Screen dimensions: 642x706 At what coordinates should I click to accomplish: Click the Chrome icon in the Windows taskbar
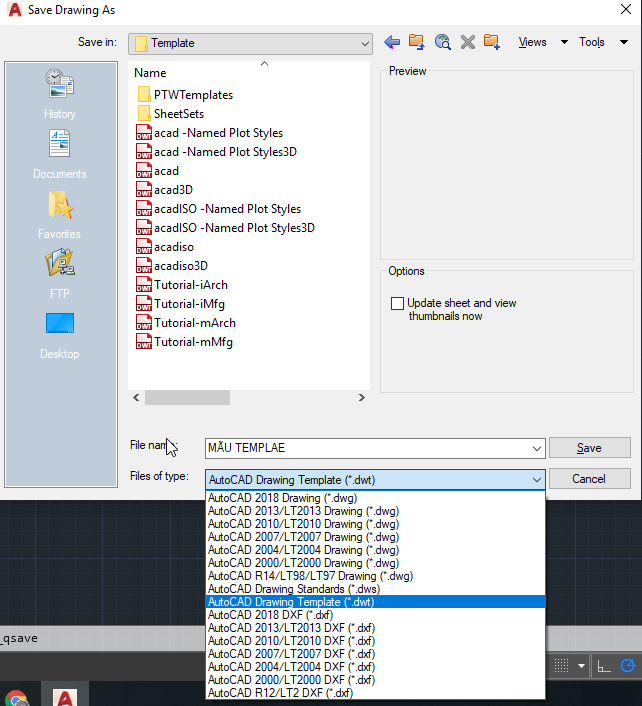[17, 698]
